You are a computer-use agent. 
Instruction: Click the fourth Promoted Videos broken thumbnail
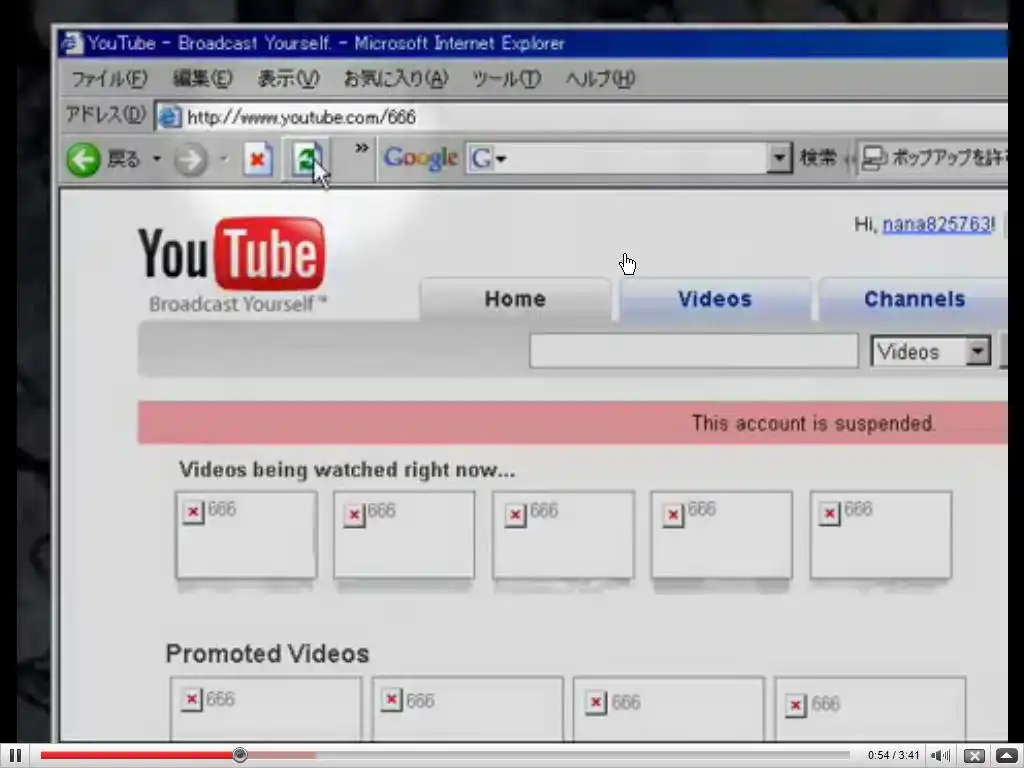click(x=870, y=709)
